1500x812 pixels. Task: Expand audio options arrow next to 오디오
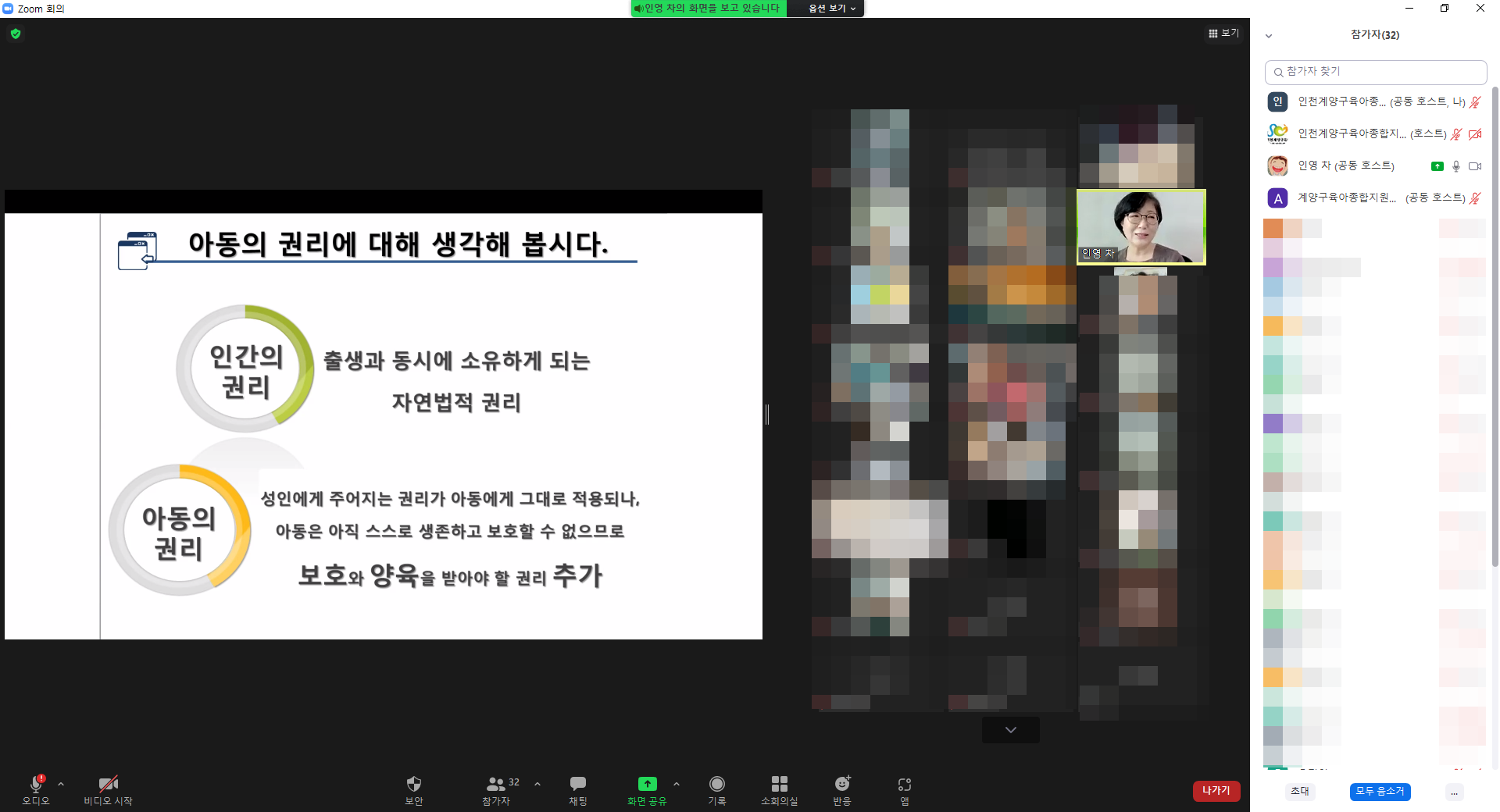click(x=61, y=784)
